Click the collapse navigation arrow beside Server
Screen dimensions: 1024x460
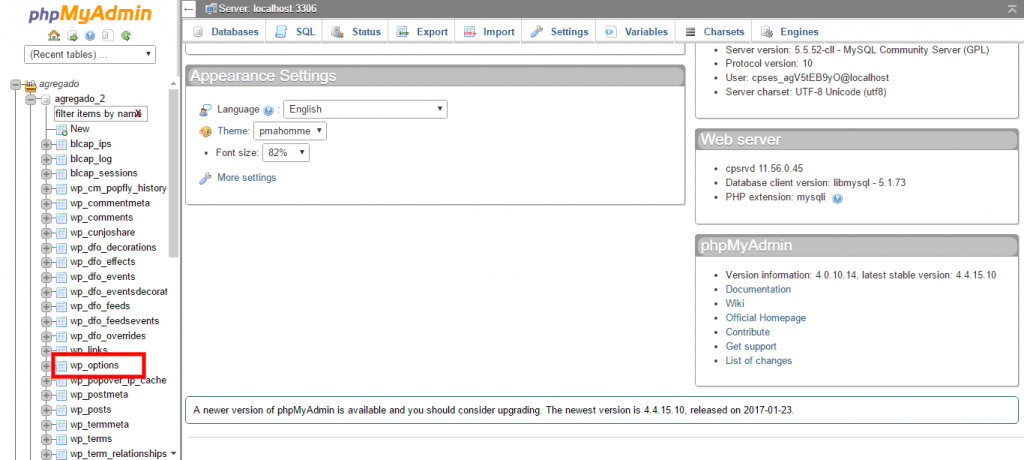[x=190, y=8]
